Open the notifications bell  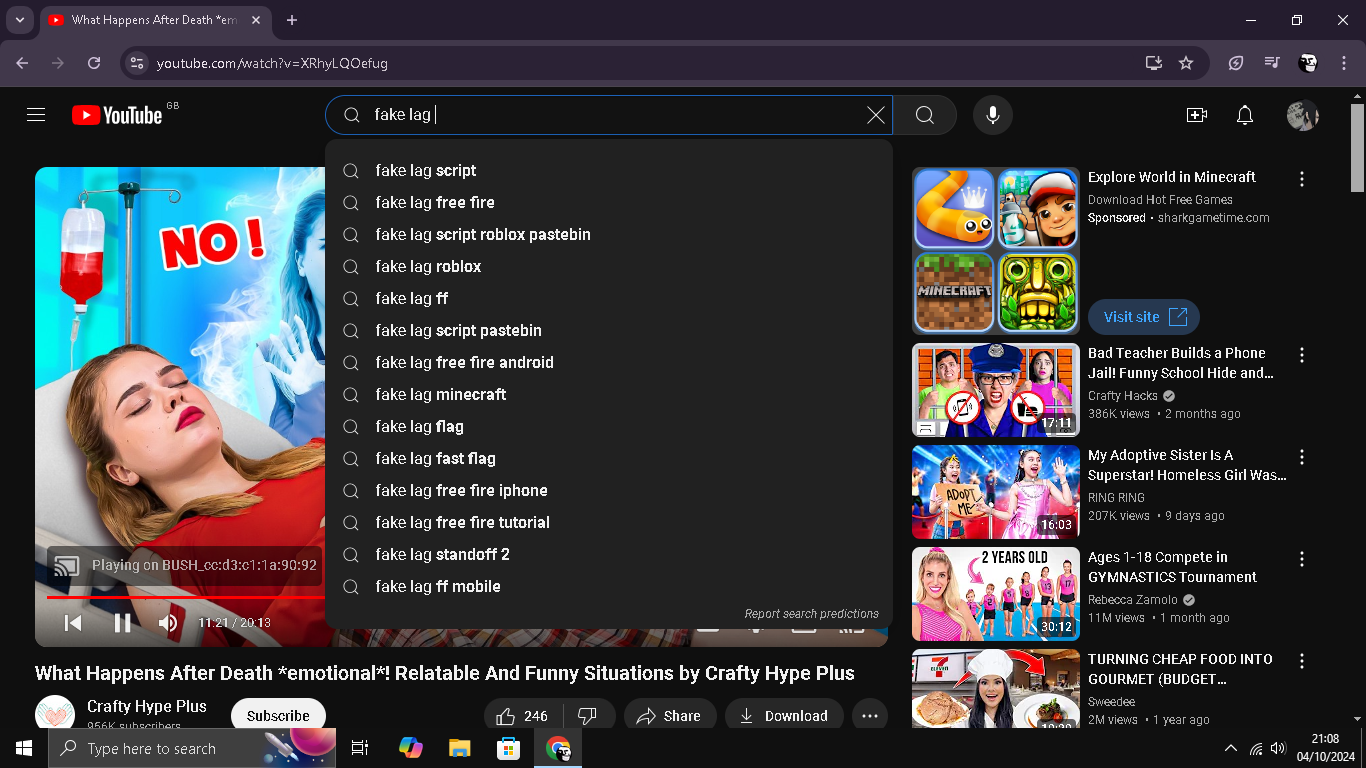(x=1245, y=115)
